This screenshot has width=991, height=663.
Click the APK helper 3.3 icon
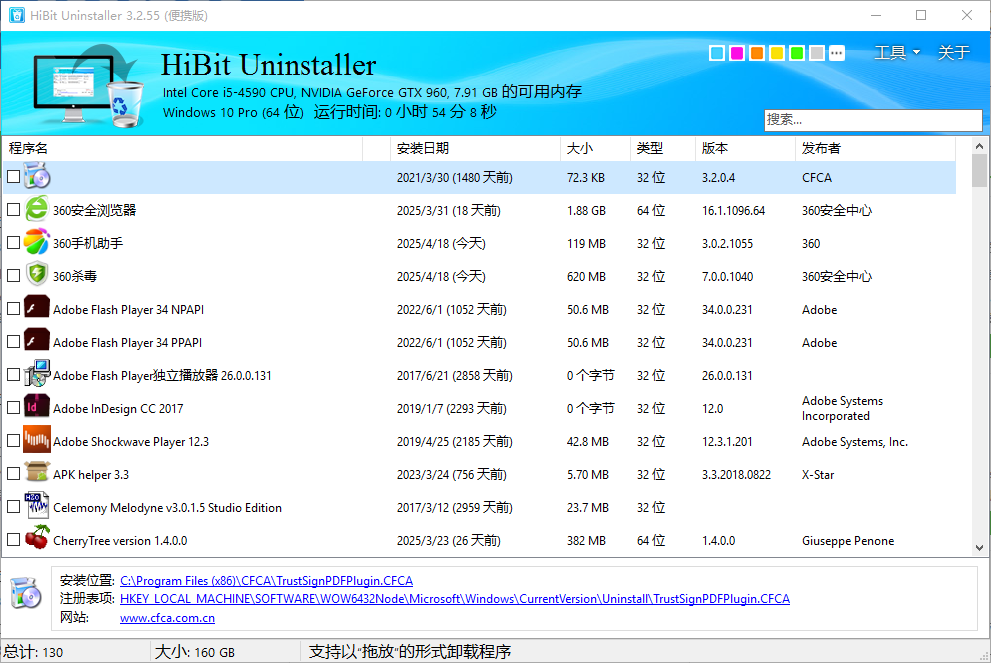coord(37,473)
